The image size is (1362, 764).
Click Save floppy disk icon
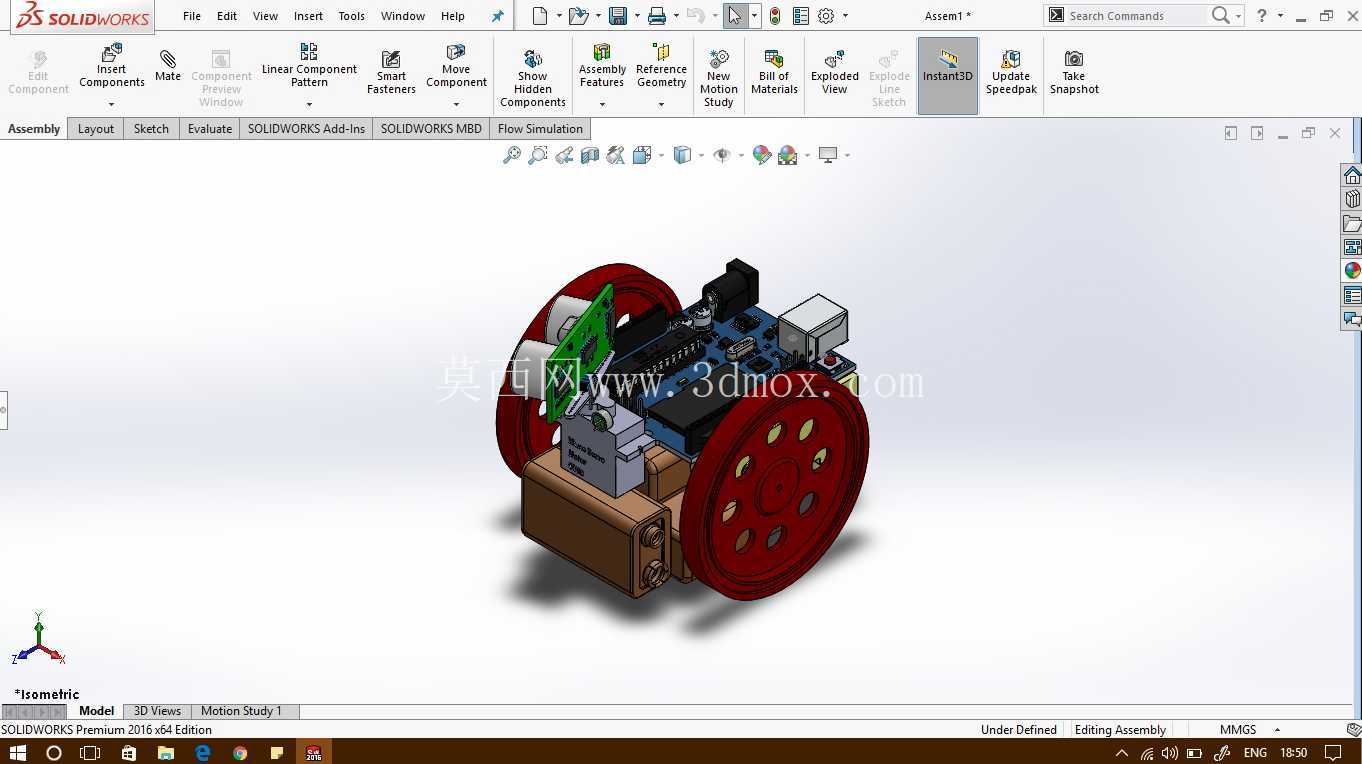[x=618, y=16]
